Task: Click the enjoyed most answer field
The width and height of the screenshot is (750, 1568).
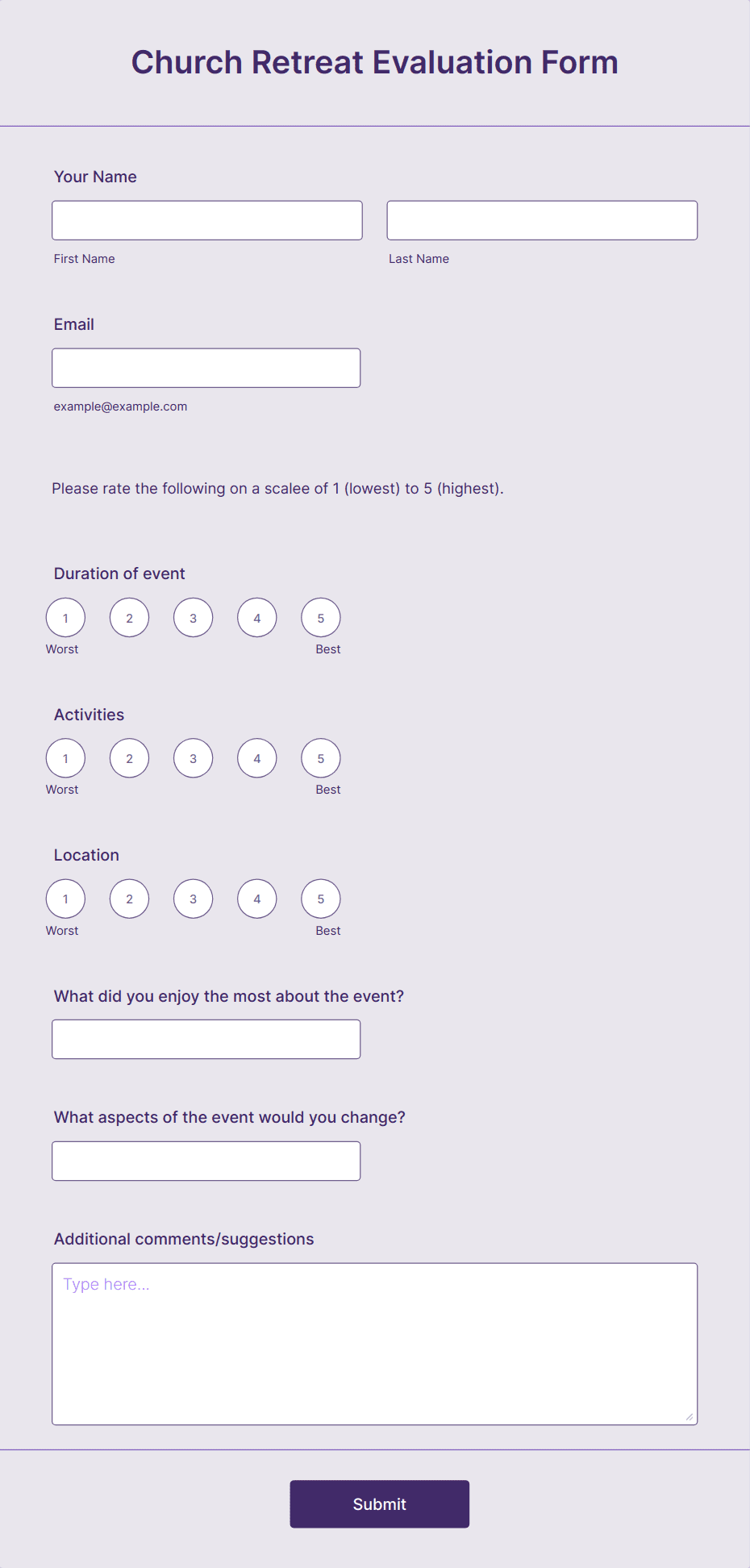Action: [206, 1039]
